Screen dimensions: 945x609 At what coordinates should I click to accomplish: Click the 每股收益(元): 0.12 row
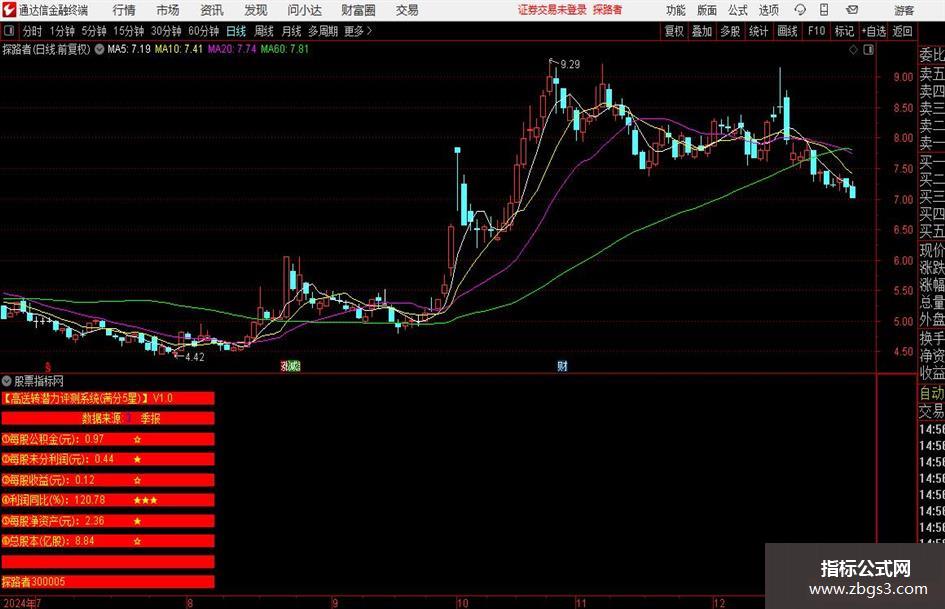pos(108,480)
